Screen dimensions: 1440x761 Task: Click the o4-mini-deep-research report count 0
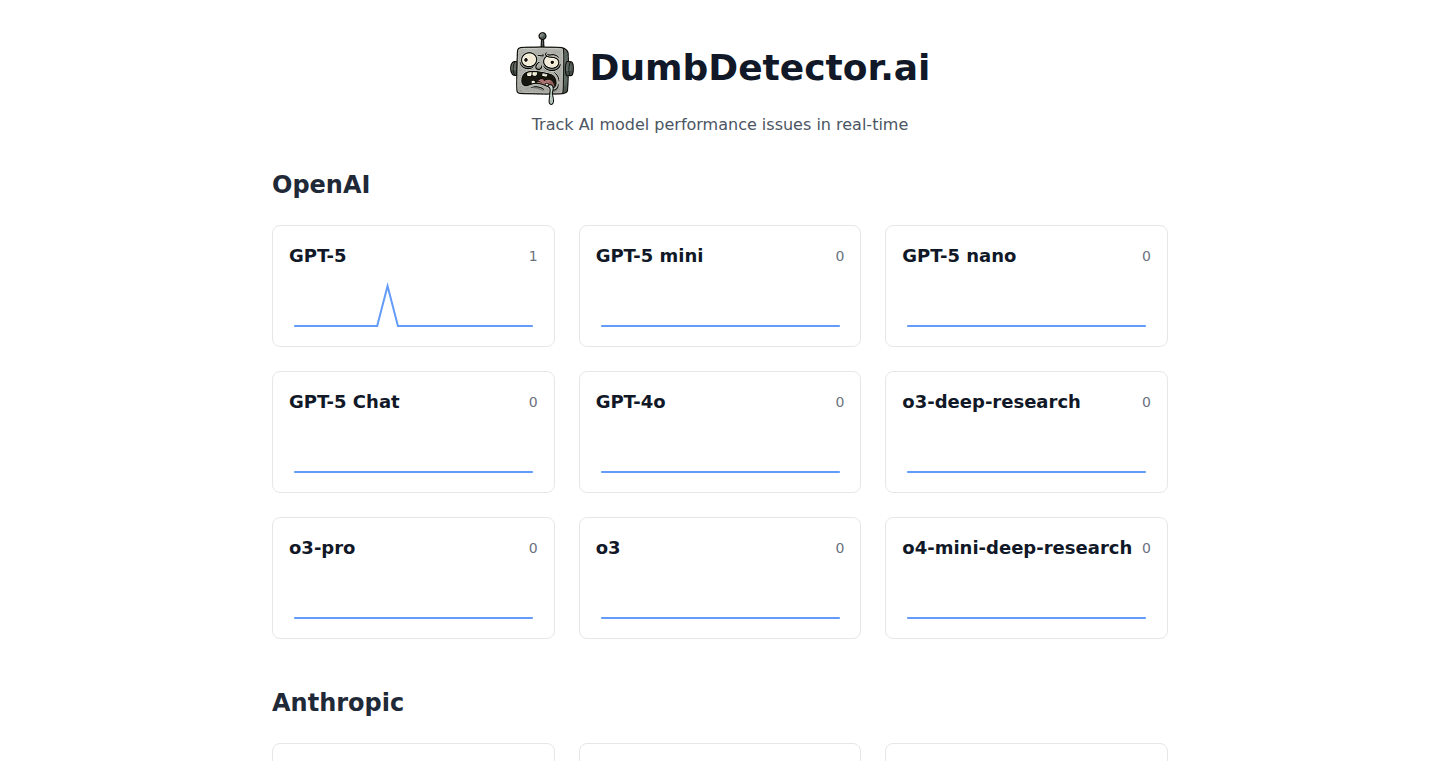(1146, 548)
